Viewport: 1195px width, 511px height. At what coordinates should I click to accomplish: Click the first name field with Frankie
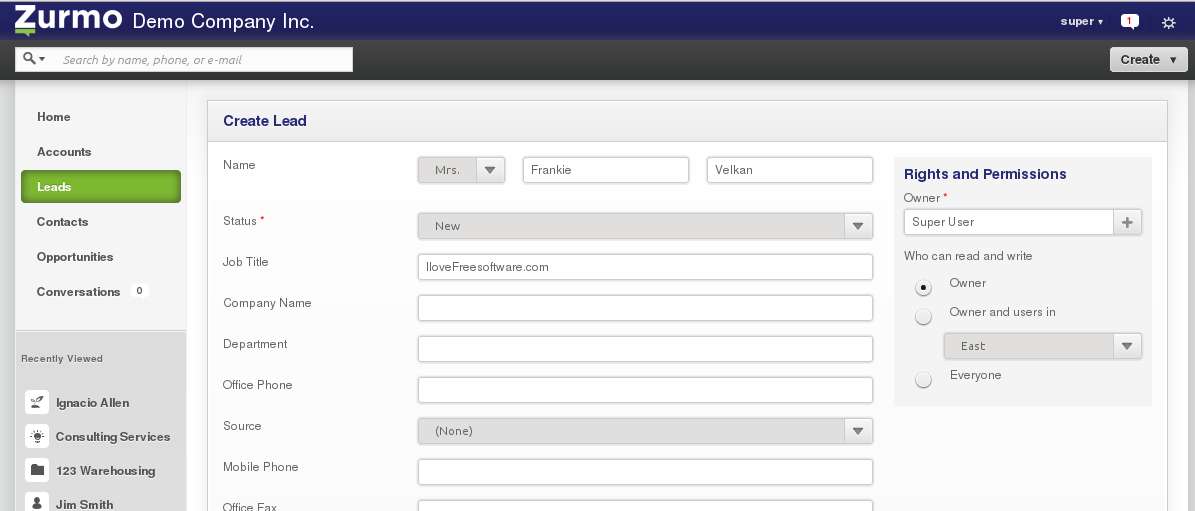click(606, 170)
